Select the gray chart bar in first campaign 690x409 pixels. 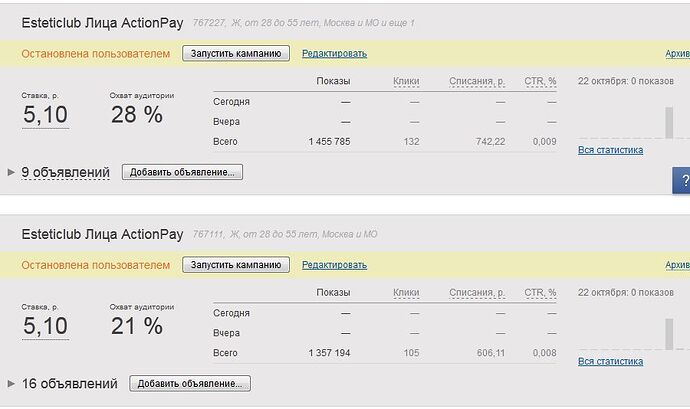(669, 122)
